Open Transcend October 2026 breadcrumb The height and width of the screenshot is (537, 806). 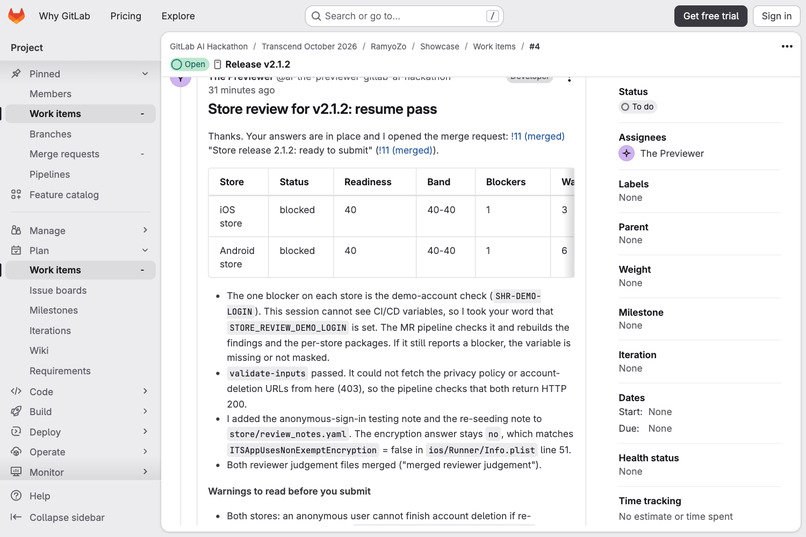[309, 46]
